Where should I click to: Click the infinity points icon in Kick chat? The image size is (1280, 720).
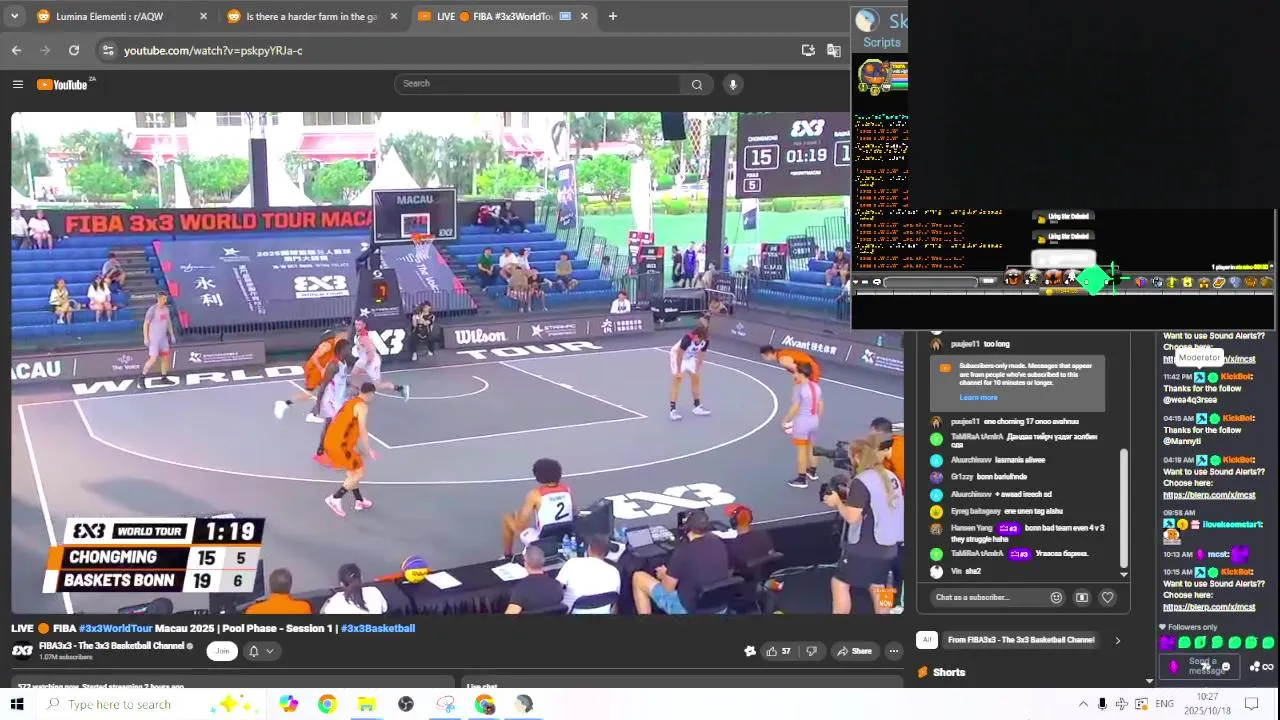tap(1268, 666)
